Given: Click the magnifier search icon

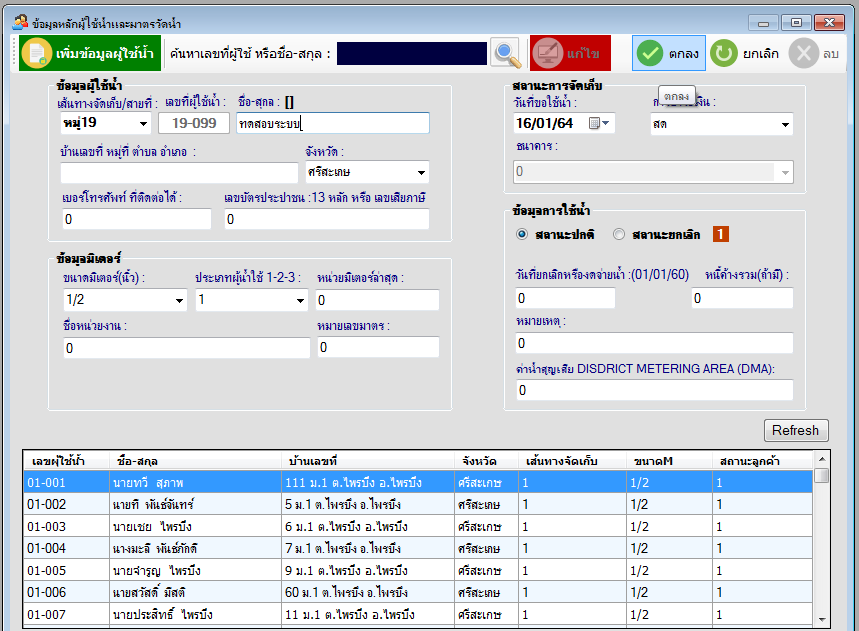Looking at the screenshot, I should pyautogui.click(x=507, y=53).
